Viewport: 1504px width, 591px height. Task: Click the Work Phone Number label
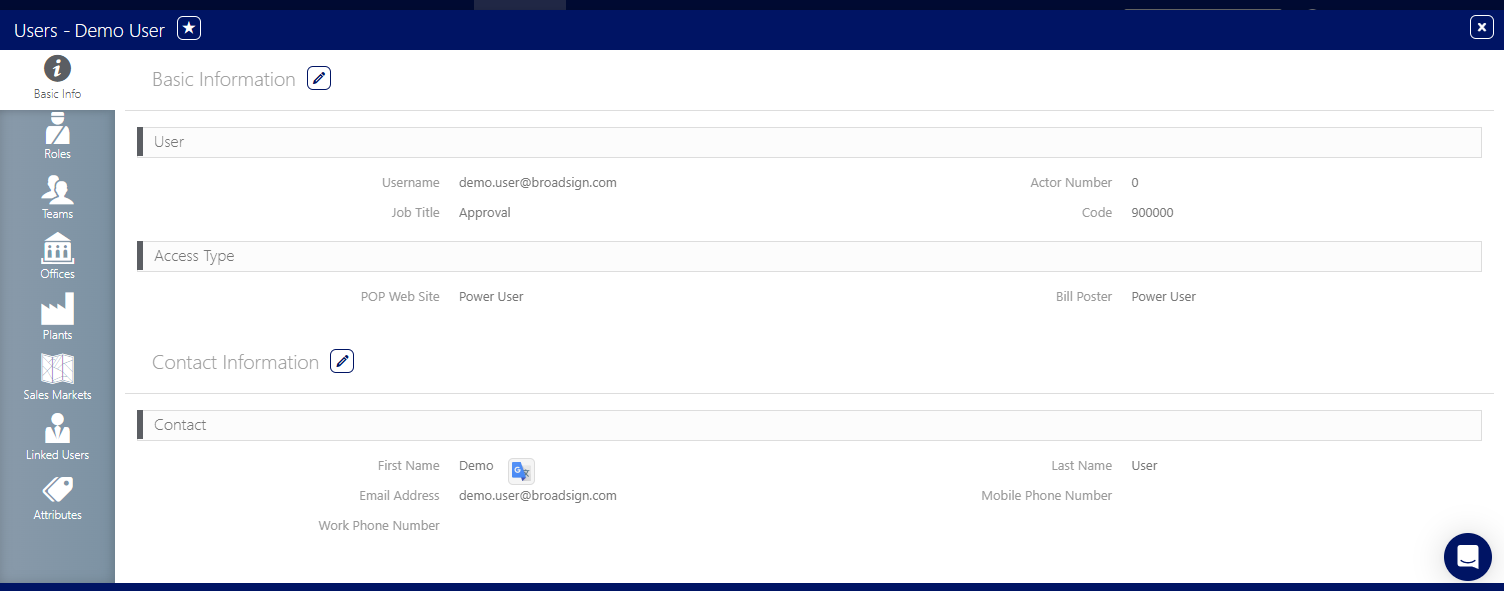[x=379, y=526]
